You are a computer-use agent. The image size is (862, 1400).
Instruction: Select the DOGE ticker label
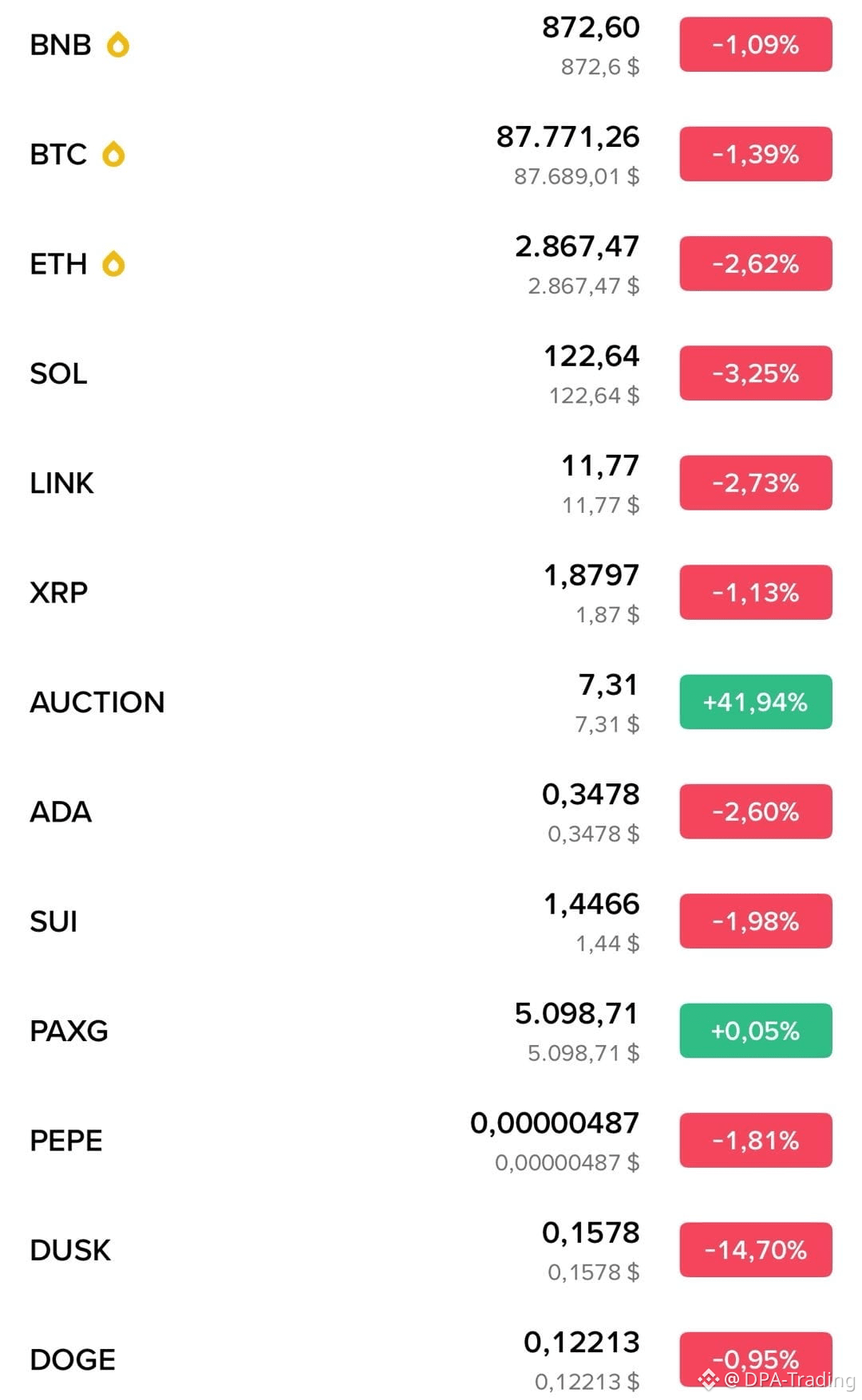tap(73, 1359)
